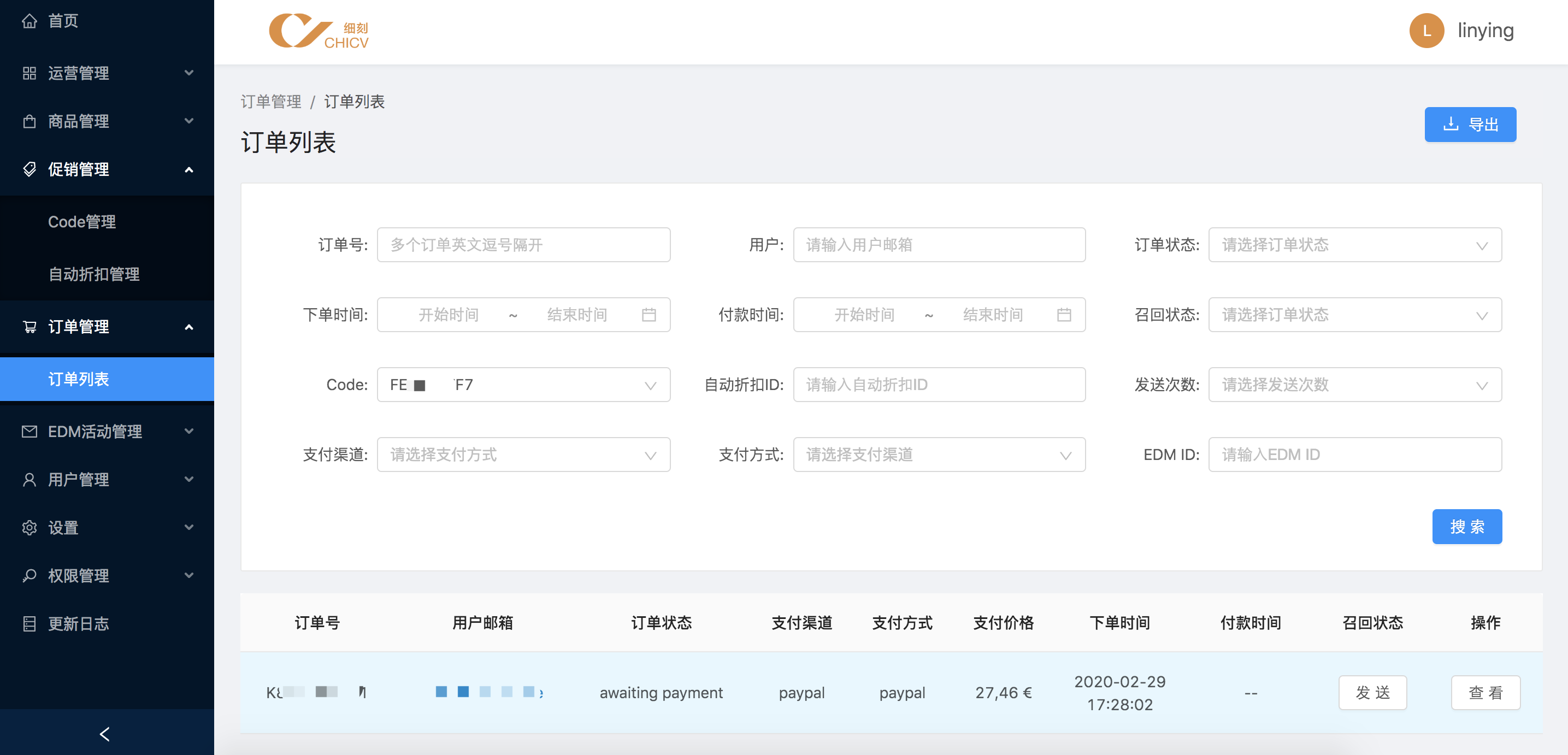Click the 召回状态 column header

point(1372,623)
